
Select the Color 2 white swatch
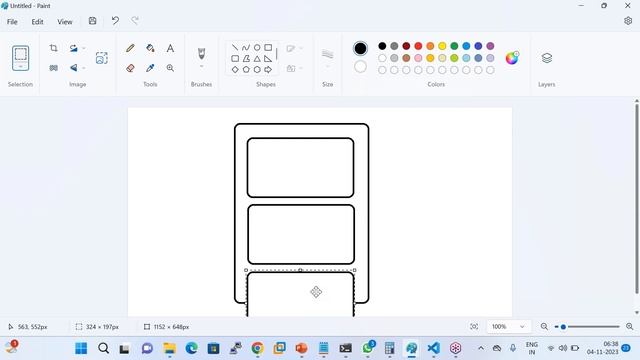(x=360, y=67)
